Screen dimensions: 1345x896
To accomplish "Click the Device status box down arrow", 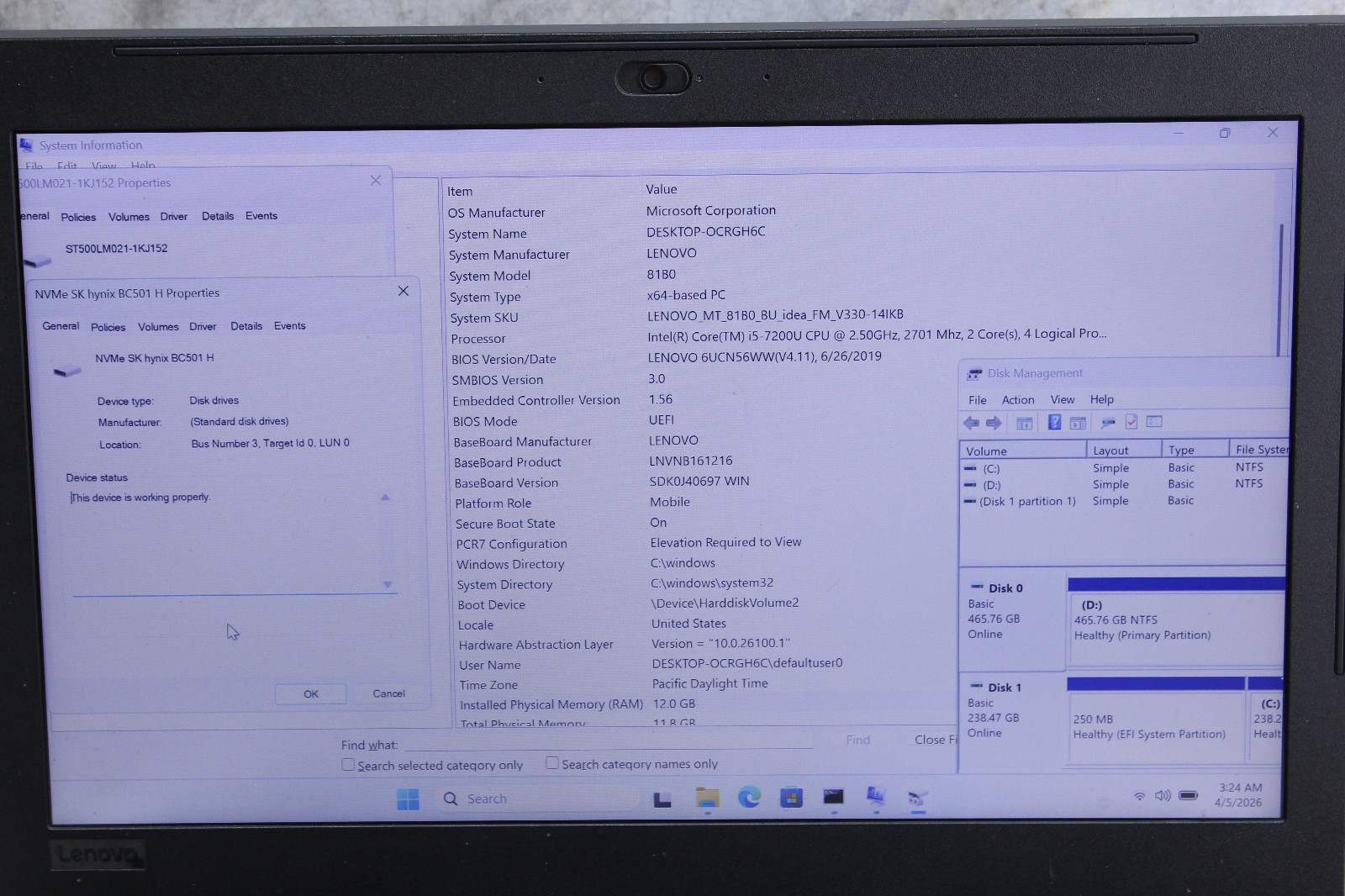I will [388, 584].
